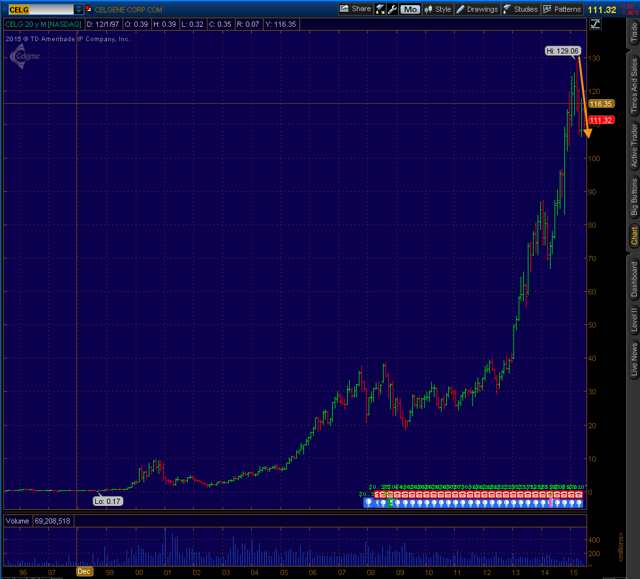
Task: Open the Times And Sales side tab
Action: click(x=634, y=86)
